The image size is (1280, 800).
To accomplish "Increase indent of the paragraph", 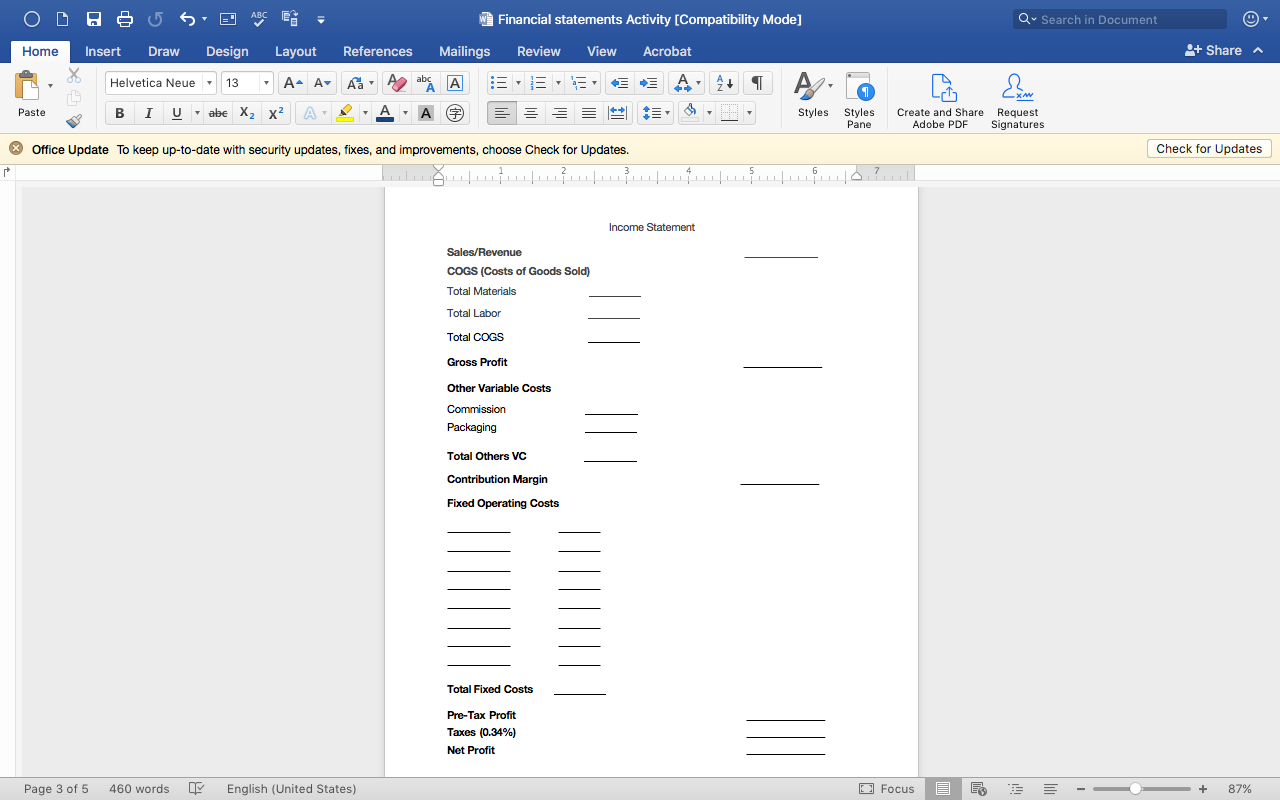I will tap(648, 83).
